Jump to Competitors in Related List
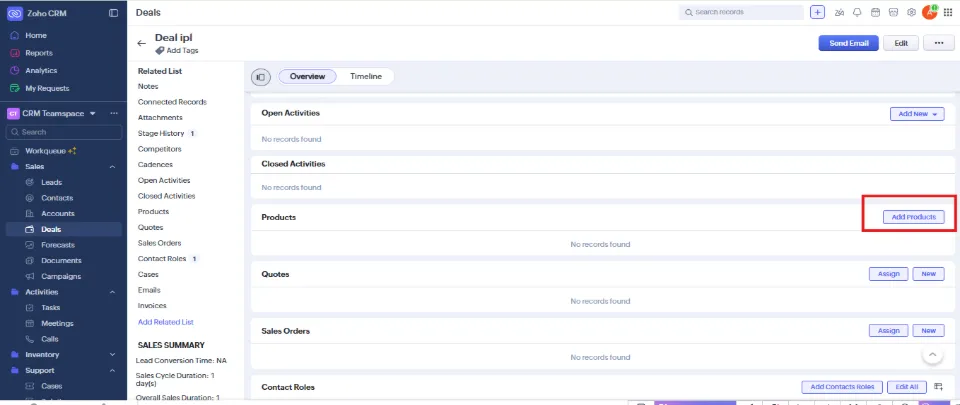 pos(160,149)
